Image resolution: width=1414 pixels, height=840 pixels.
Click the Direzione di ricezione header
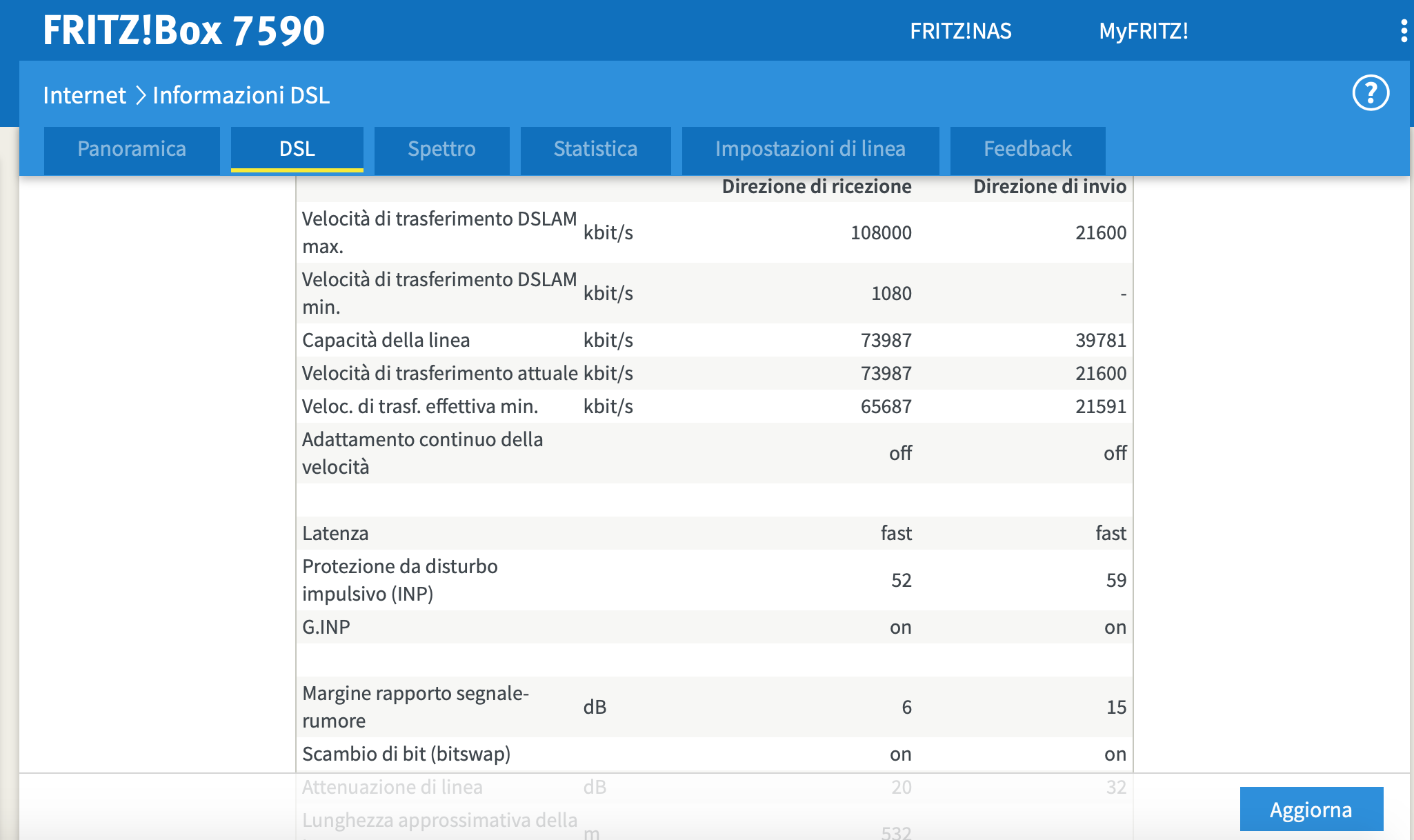816,187
